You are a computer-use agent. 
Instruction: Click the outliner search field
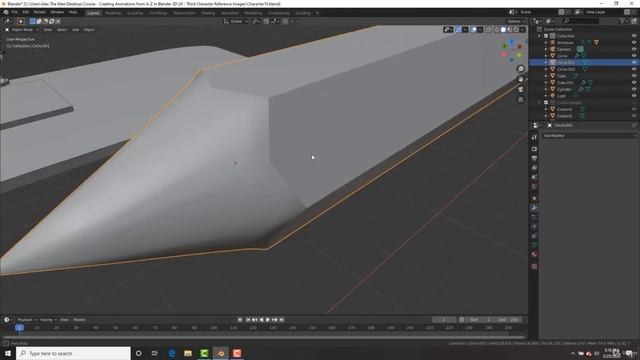(580, 20)
